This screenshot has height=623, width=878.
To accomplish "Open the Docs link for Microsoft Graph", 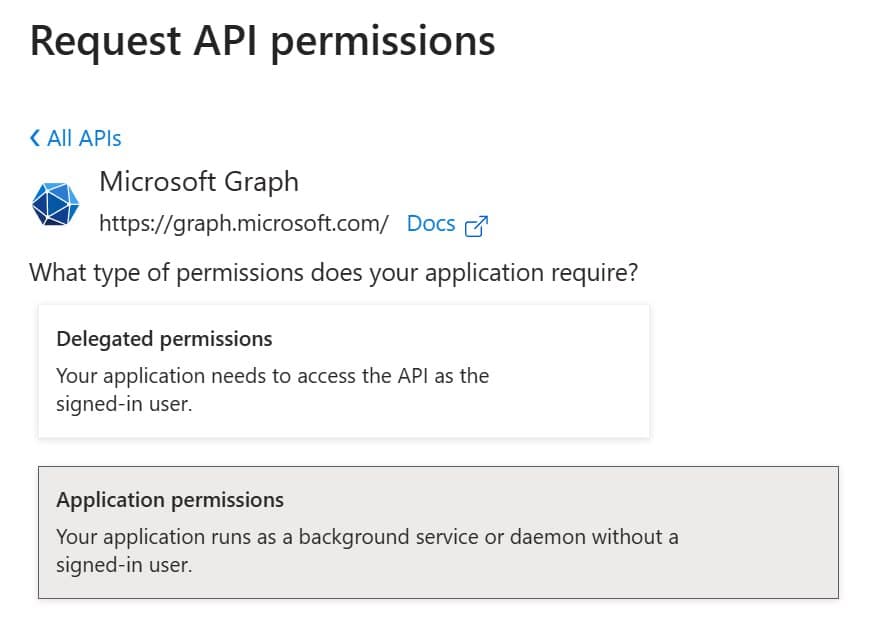I will [x=431, y=224].
